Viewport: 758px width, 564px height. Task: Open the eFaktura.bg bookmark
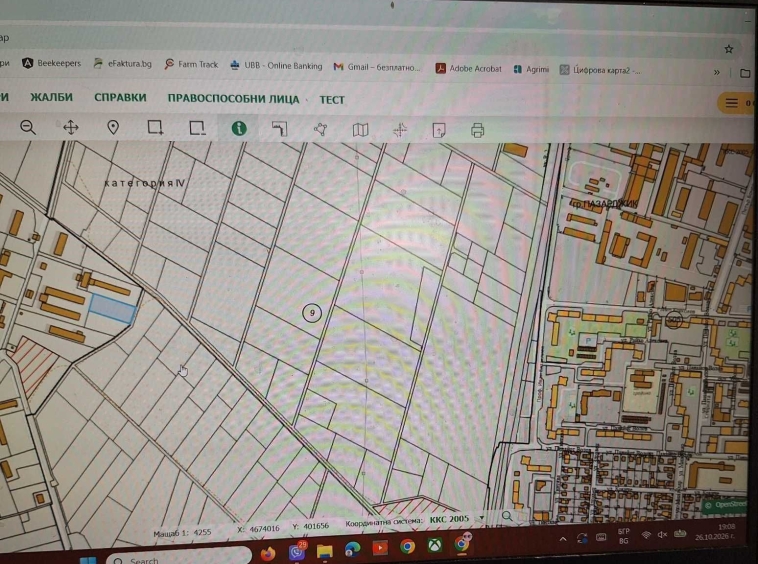(122, 63)
